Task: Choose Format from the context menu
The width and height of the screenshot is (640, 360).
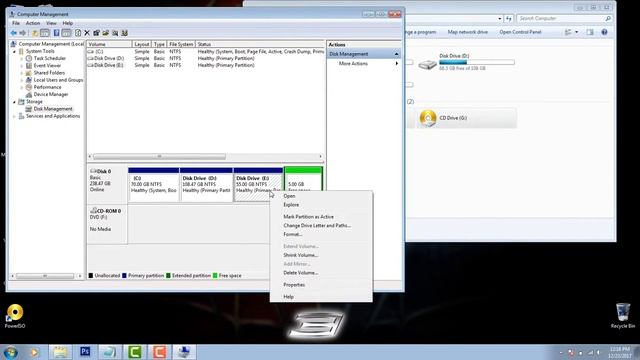Action: (x=321, y=234)
